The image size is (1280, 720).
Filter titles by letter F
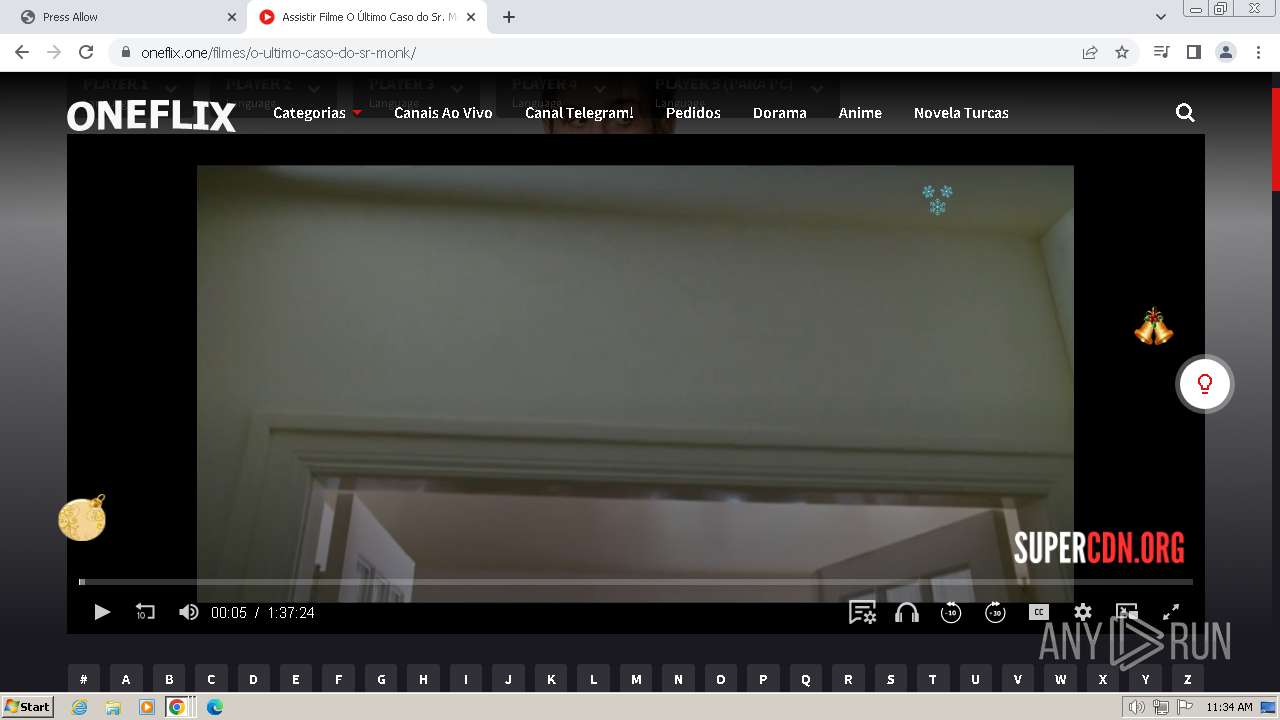coord(338,679)
